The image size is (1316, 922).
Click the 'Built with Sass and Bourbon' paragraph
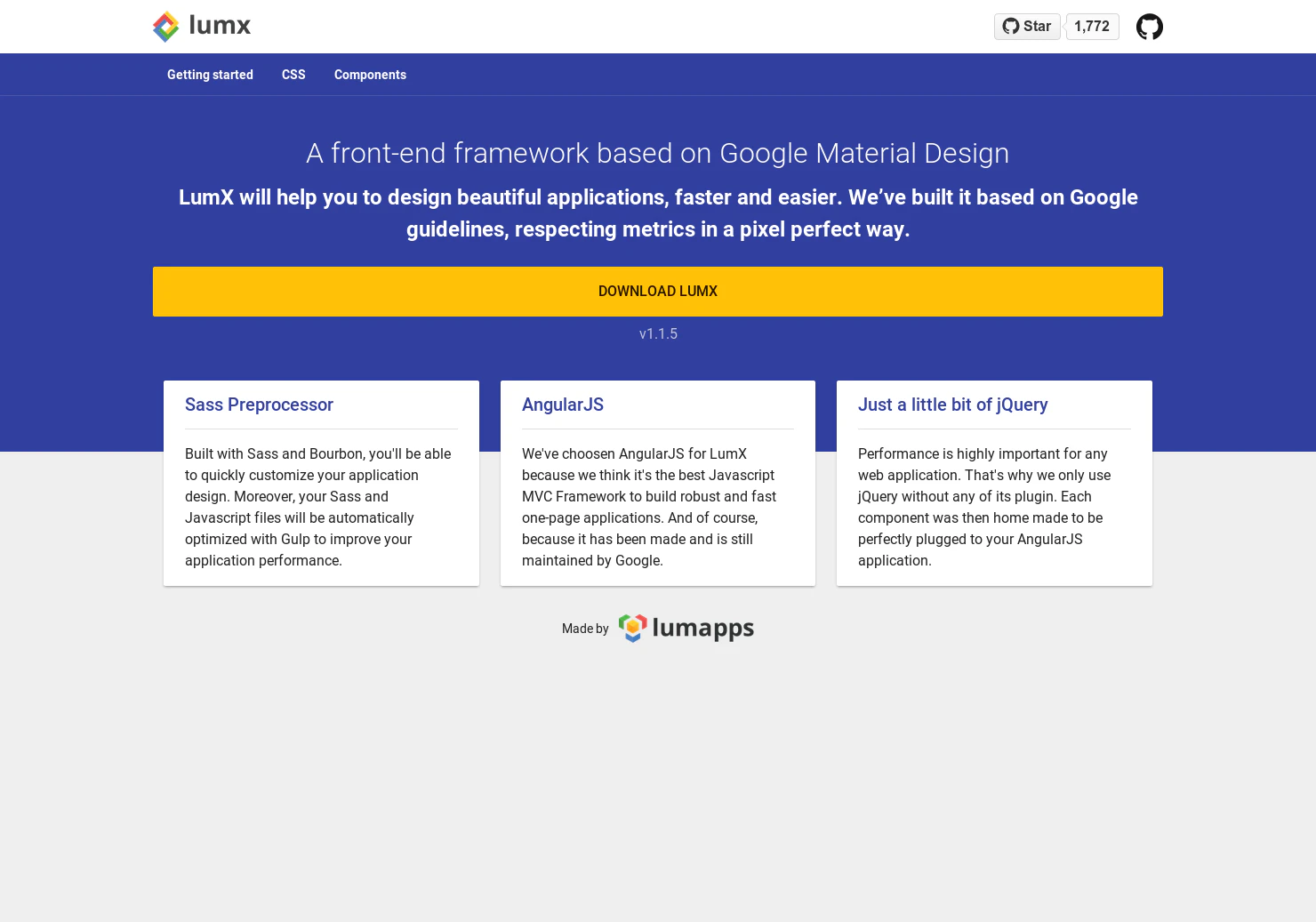(x=318, y=507)
